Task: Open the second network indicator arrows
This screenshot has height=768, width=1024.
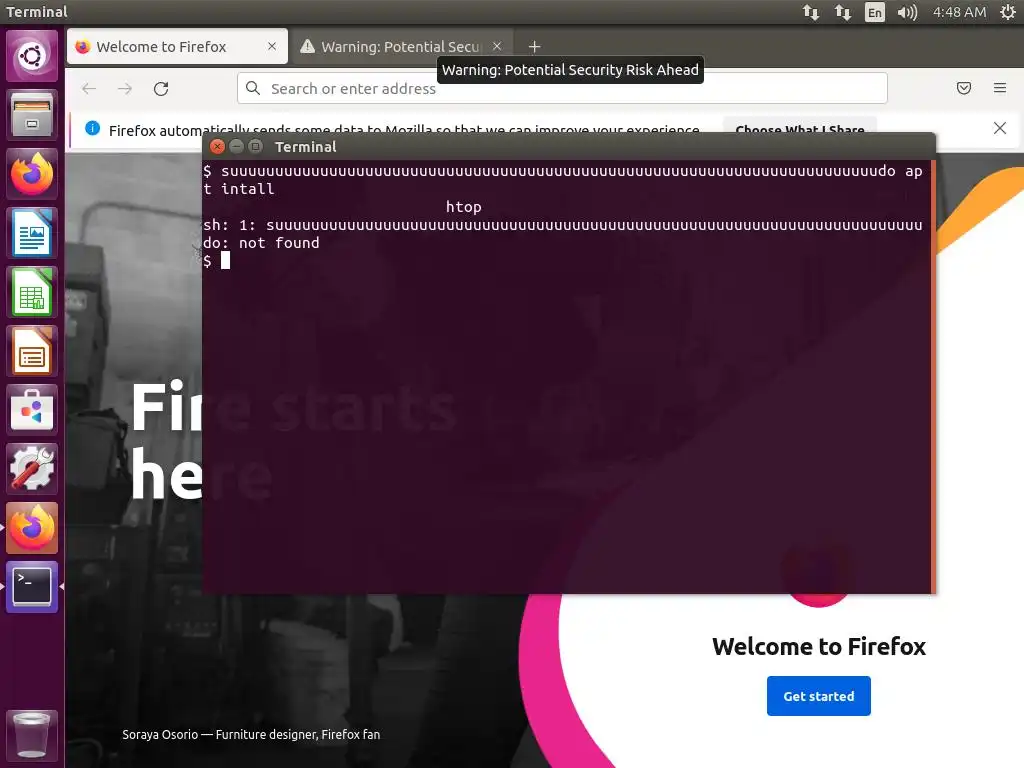Action: (842, 12)
